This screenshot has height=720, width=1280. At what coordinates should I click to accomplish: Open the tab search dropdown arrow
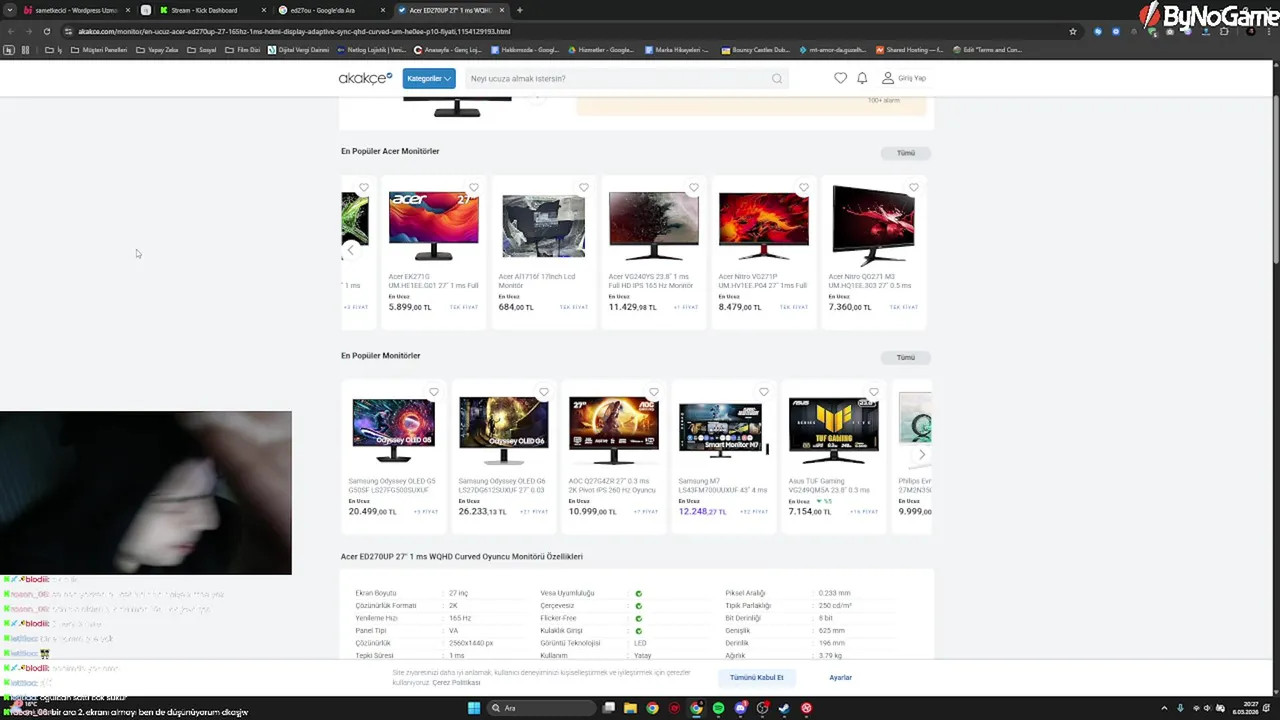(x=11, y=10)
